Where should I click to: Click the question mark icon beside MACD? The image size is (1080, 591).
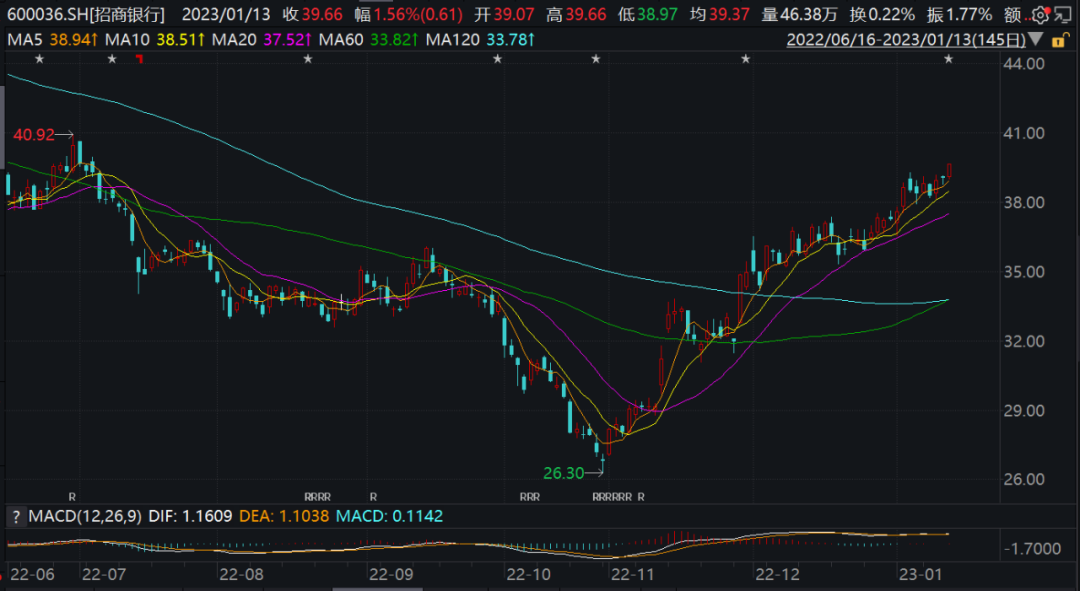[17, 517]
